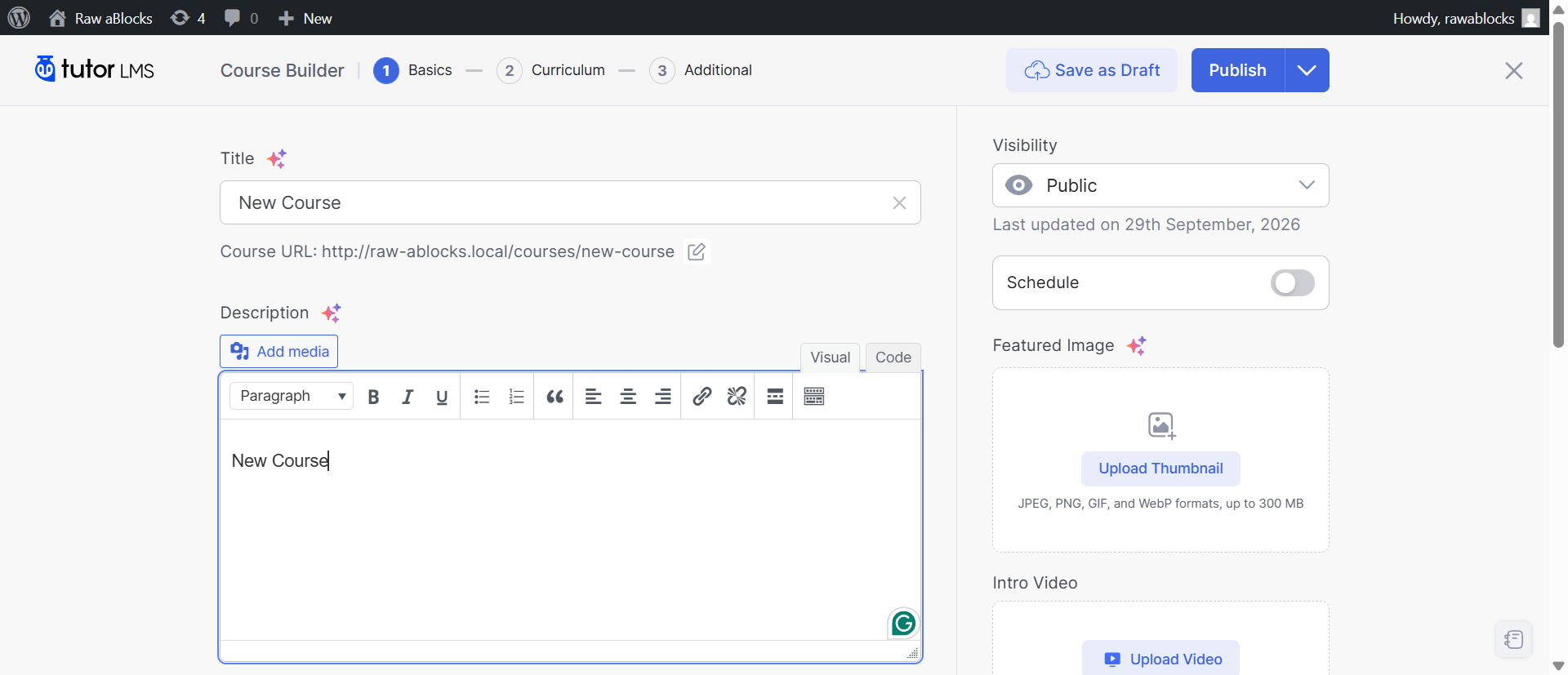Click the Publish button
This screenshot has width=1568, height=675.
1238,70
